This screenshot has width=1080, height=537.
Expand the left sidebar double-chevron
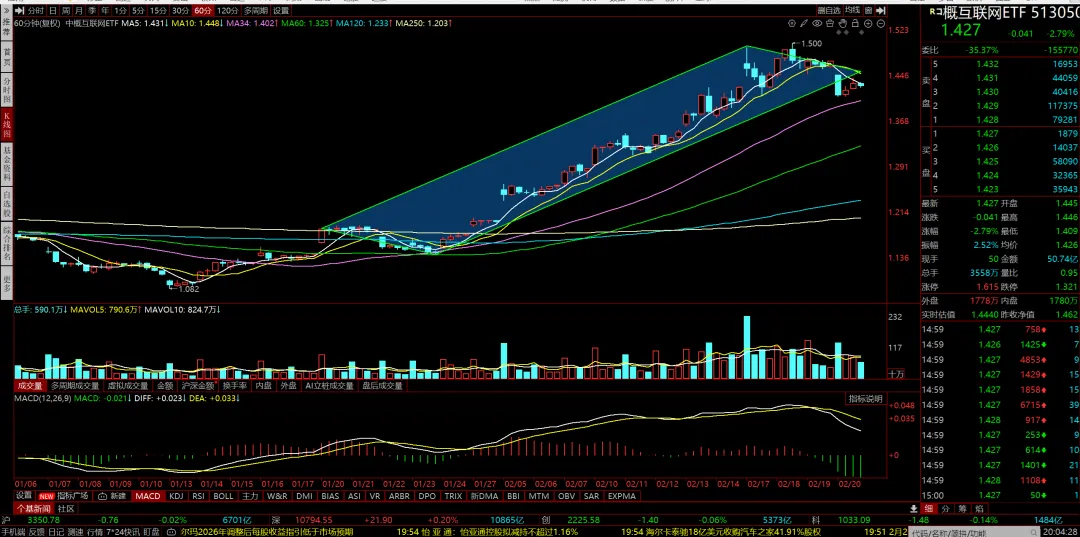tap(6, 10)
